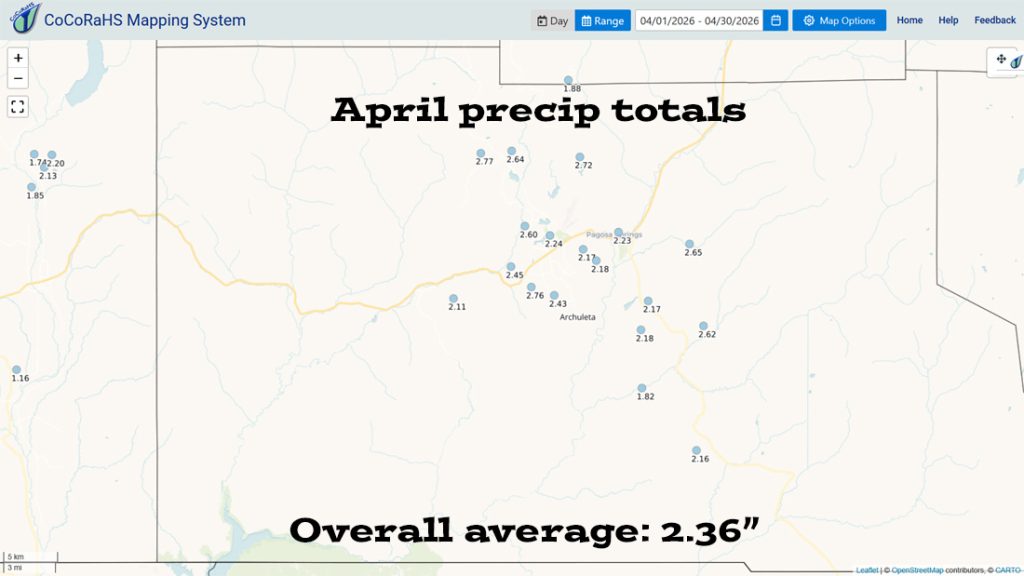Click the station marker reading 2.45
This screenshot has height=576, width=1024.
(x=511, y=267)
